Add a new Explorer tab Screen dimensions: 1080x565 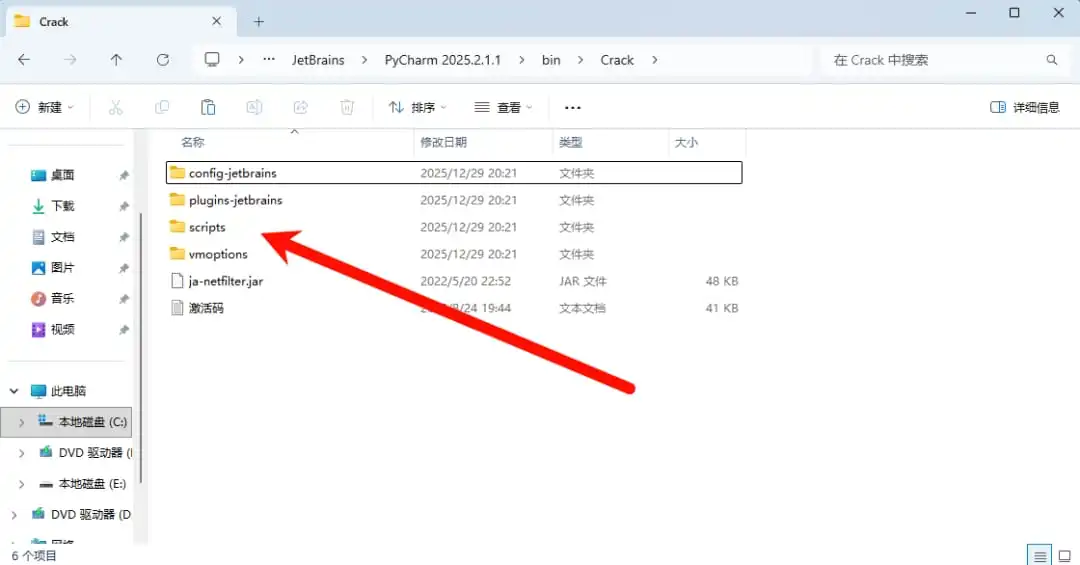click(x=258, y=22)
